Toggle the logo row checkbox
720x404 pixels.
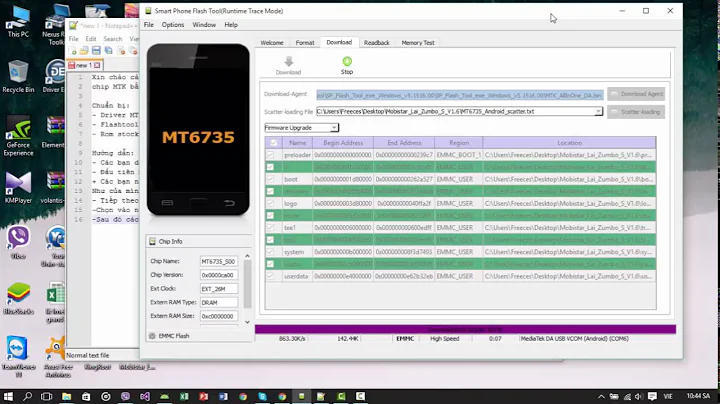point(270,203)
